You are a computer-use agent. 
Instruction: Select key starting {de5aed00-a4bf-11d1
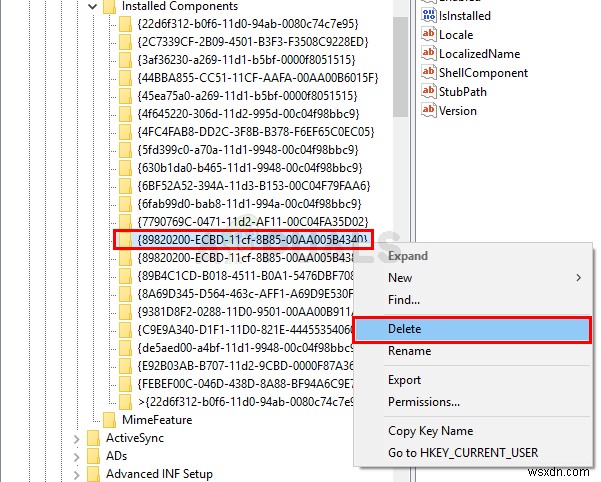245,348
